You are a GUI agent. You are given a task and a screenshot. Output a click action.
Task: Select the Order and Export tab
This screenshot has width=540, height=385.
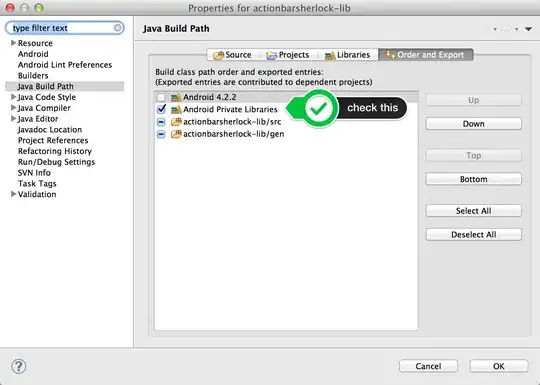coord(426,55)
